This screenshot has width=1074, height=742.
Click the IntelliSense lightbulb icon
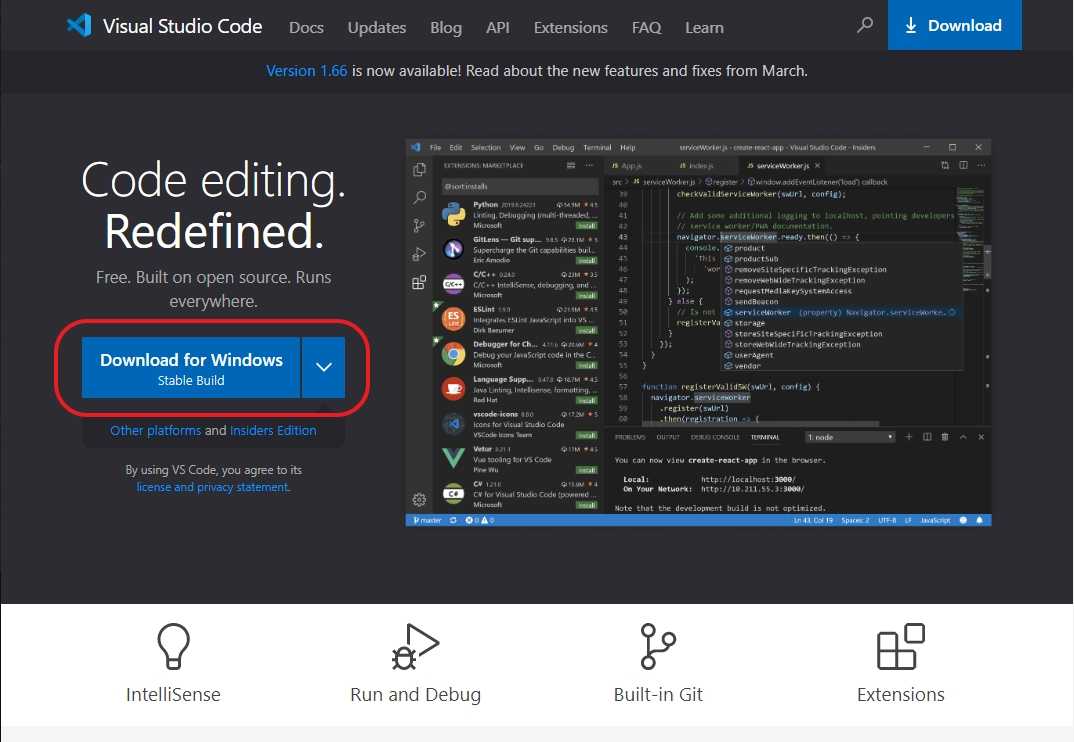[x=173, y=646]
